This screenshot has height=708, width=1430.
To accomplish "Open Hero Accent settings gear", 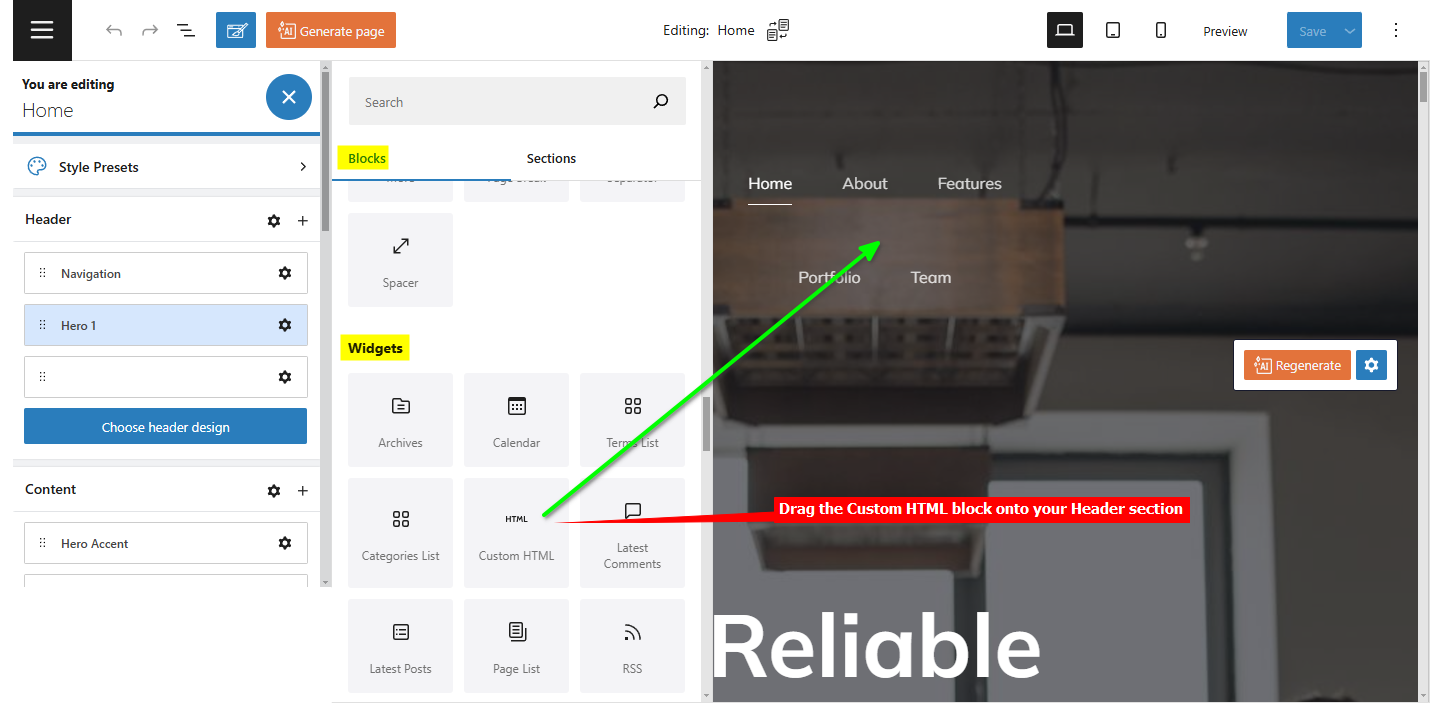I will coord(285,543).
